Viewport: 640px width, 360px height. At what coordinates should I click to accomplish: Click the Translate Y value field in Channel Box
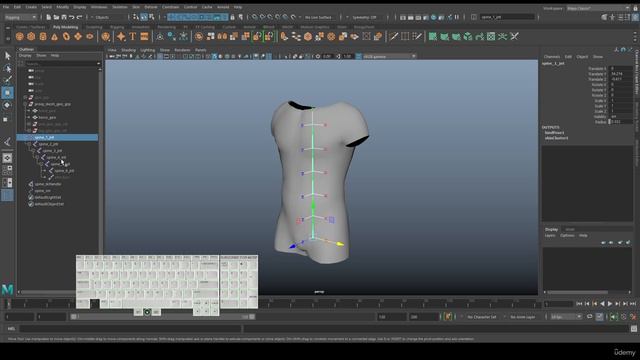coord(620,74)
